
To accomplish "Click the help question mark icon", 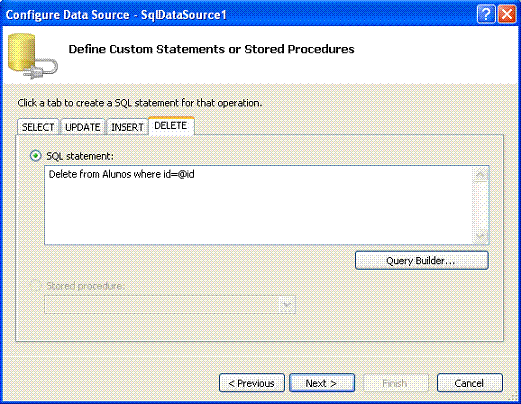I will pyautogui.click(x=486, y=14).
